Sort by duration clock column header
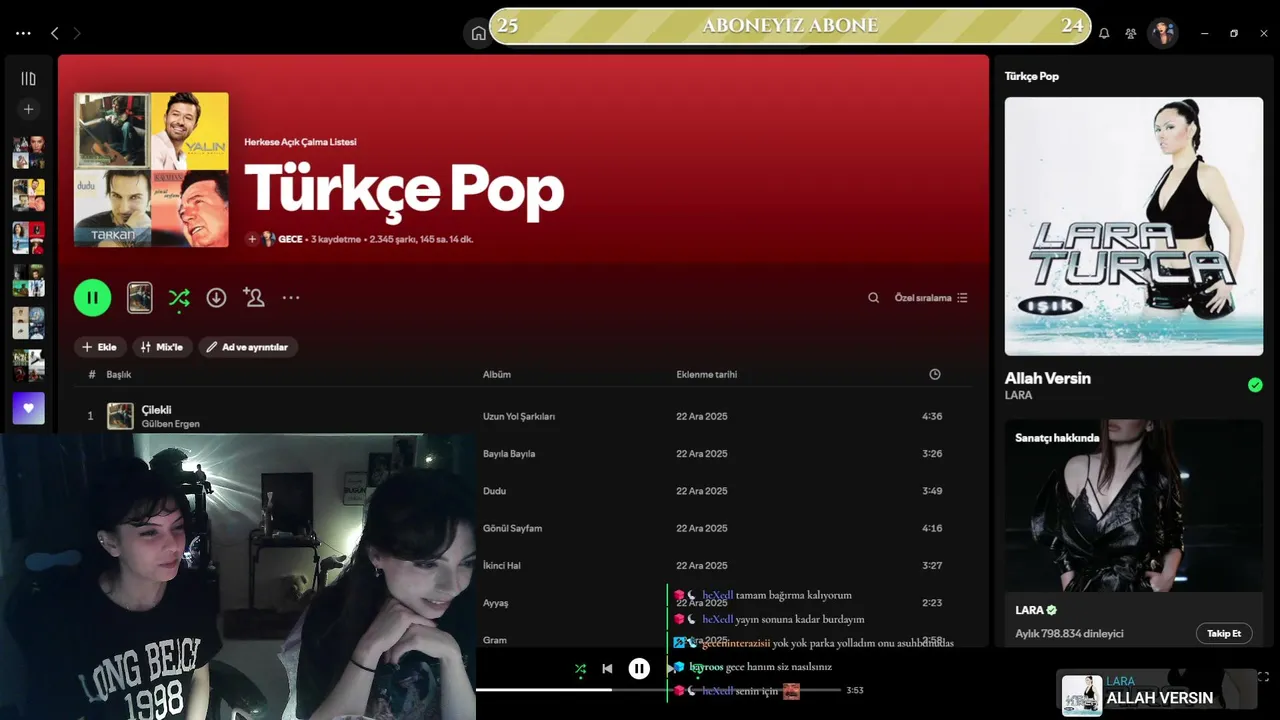This screenshot has height=720, width=1280. point(935,374)
